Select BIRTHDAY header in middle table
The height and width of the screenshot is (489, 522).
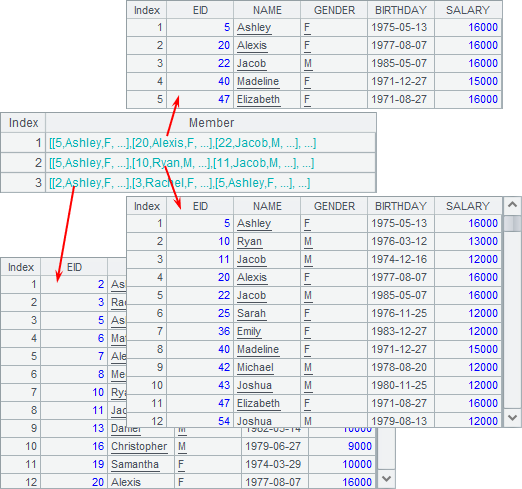(x=401, y=206)
